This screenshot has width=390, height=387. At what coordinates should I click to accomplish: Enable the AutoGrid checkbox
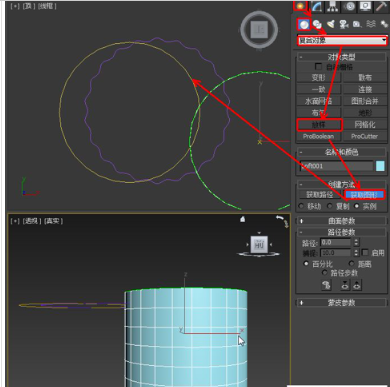(x=319, y=66)
